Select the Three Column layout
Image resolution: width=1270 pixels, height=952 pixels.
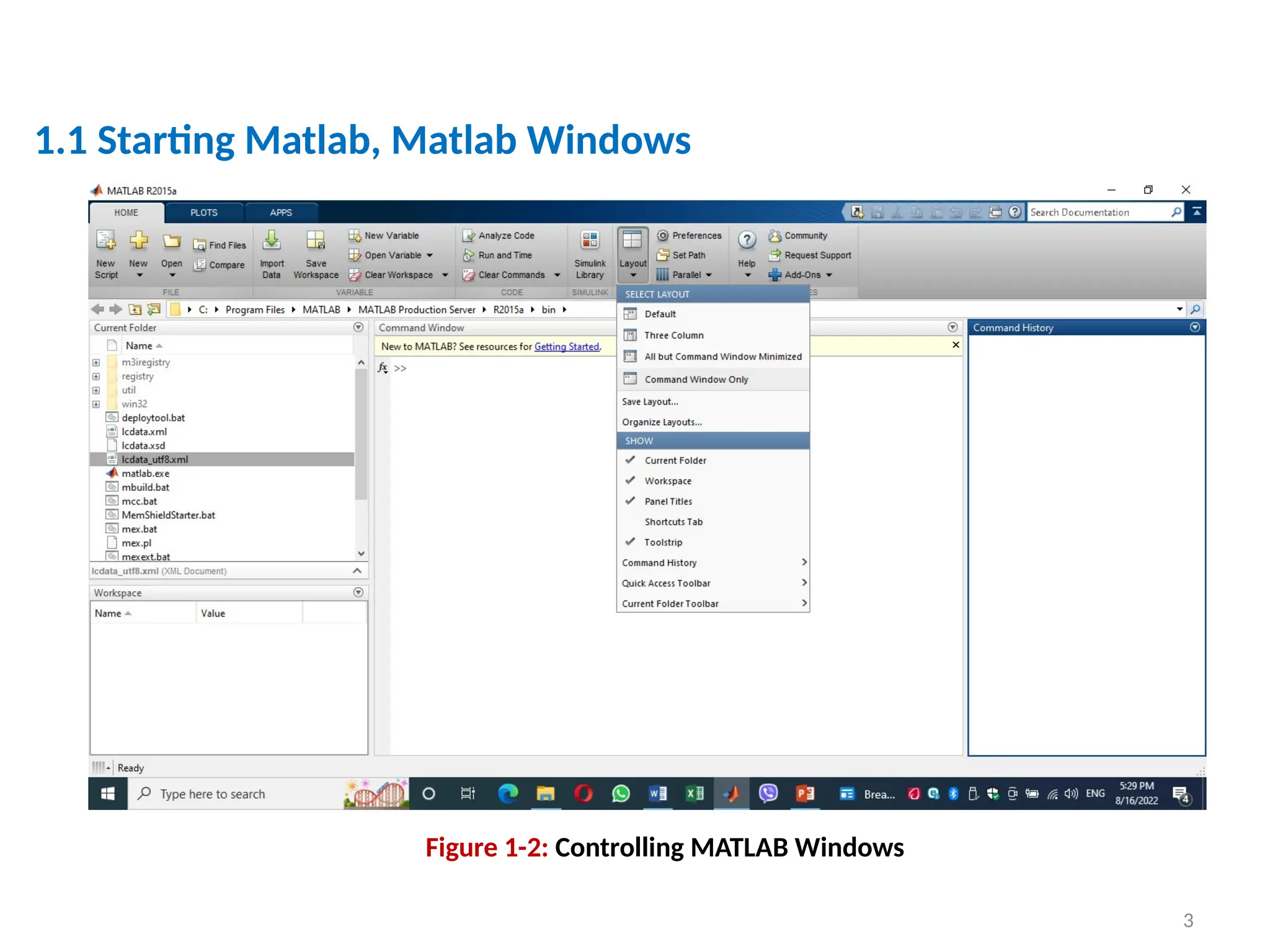pyautogui.click(x=713, y=335)
